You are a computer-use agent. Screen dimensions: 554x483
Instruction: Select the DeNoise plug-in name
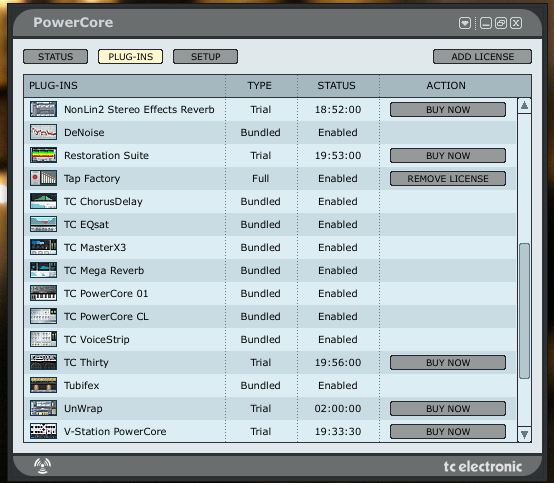point(84,132)
